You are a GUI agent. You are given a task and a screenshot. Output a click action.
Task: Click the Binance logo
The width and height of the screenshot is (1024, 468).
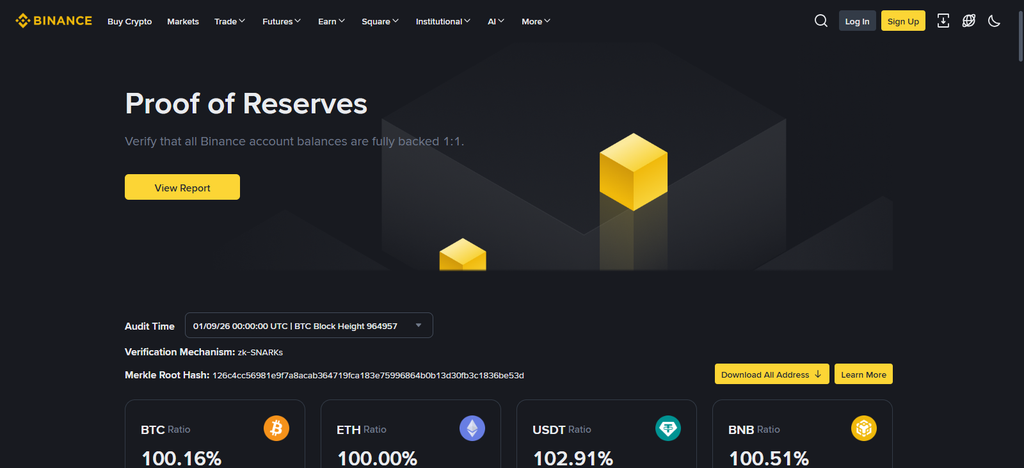[54, 21]
